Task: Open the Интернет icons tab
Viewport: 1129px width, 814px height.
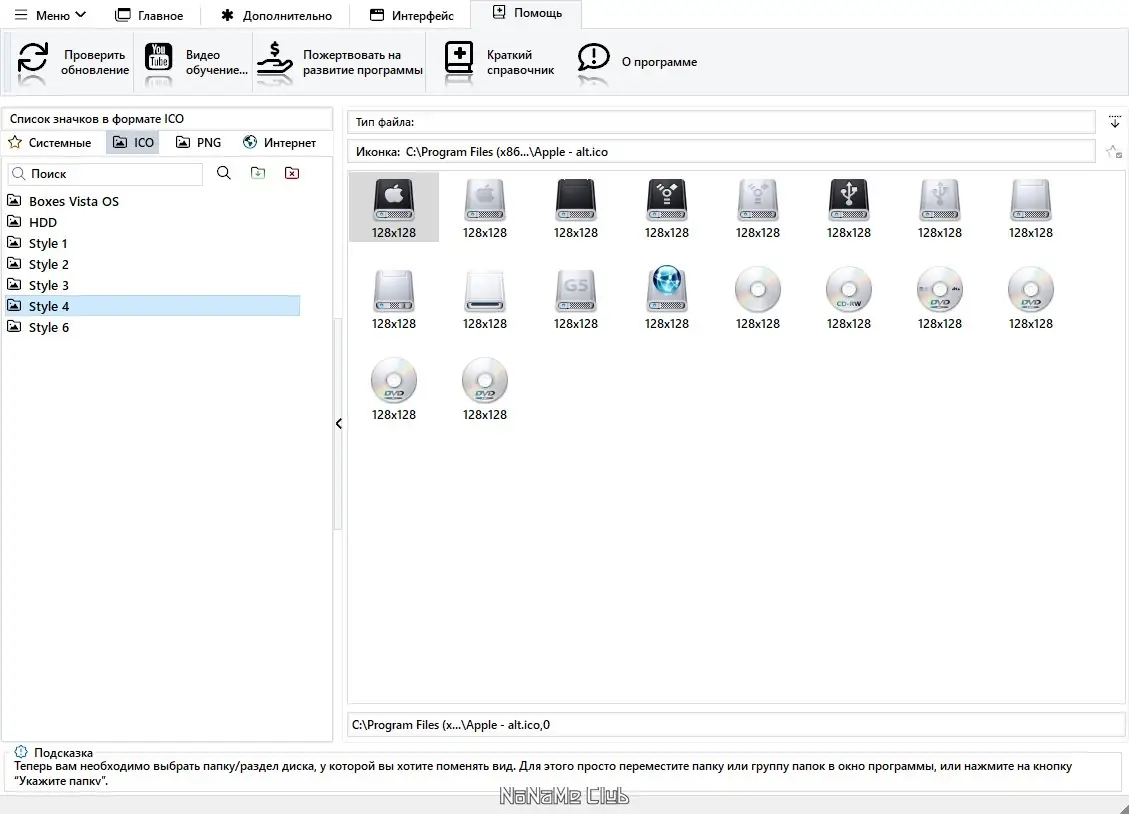Action: pos(279,143)
